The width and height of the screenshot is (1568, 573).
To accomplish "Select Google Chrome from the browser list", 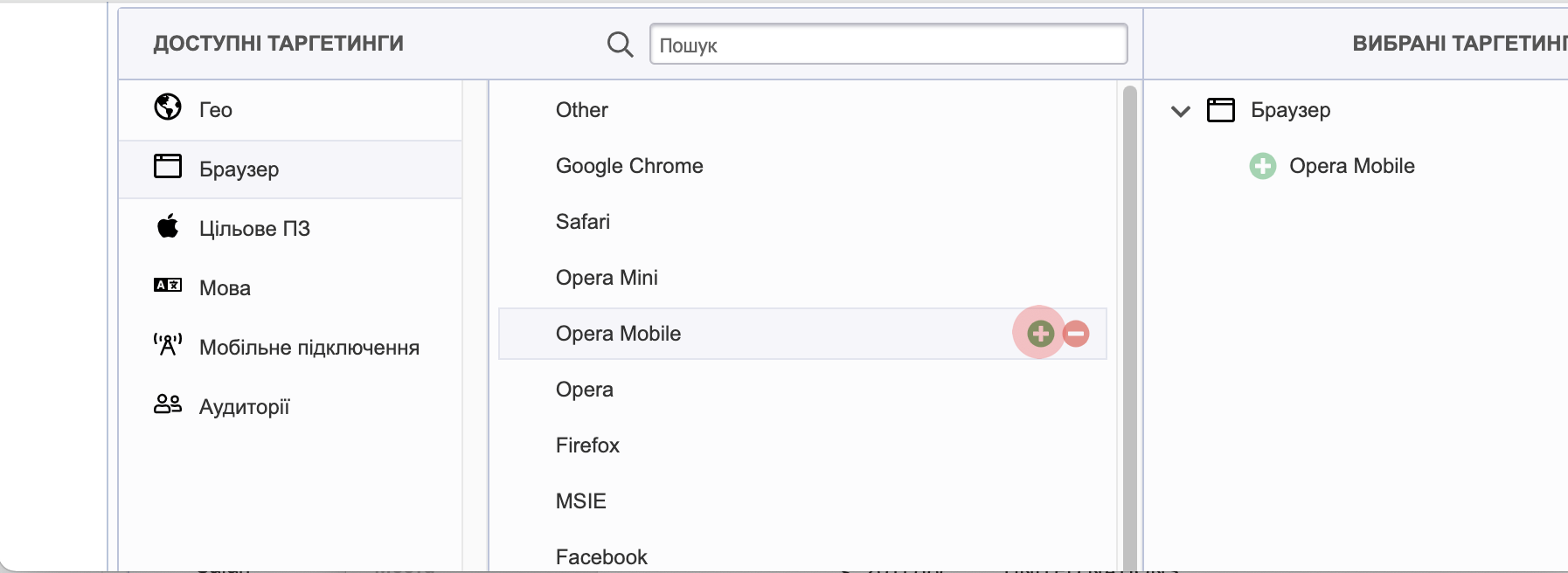I will [629, 166].
